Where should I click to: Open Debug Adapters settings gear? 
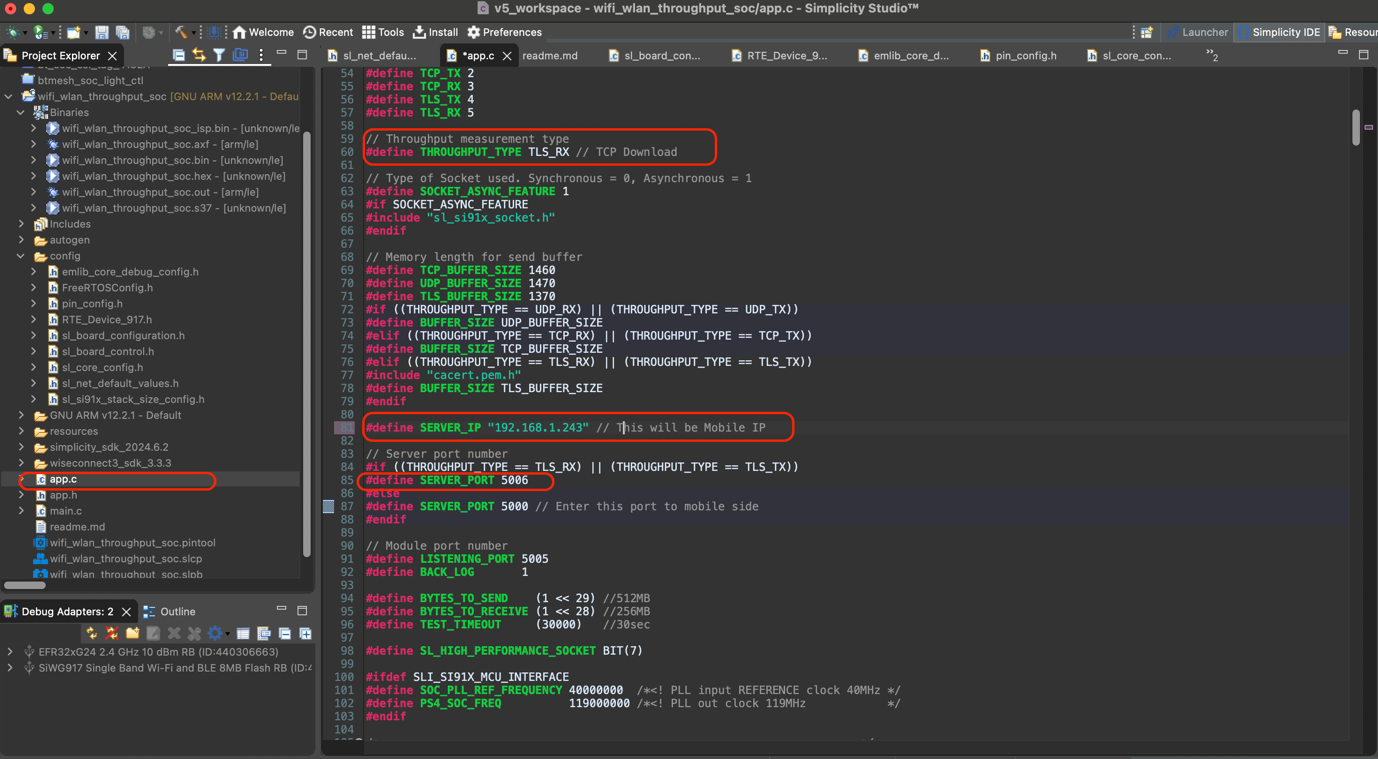tap(215, 633)
